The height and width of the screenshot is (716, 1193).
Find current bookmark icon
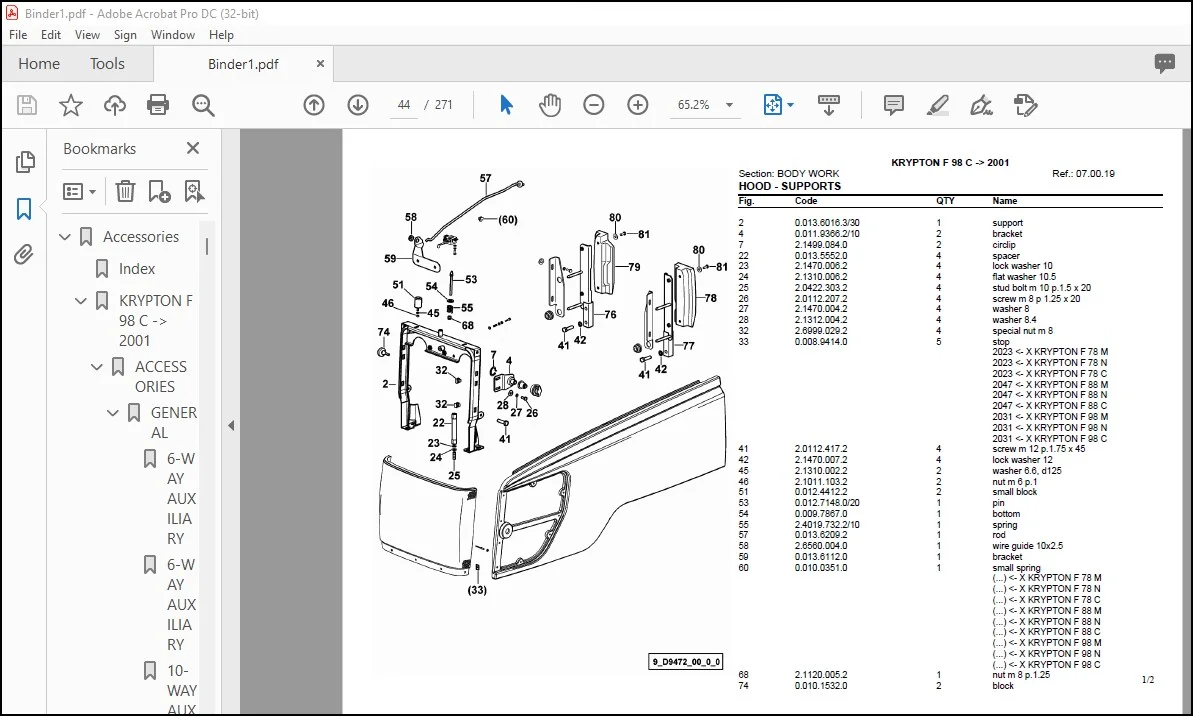click(194, 191)
